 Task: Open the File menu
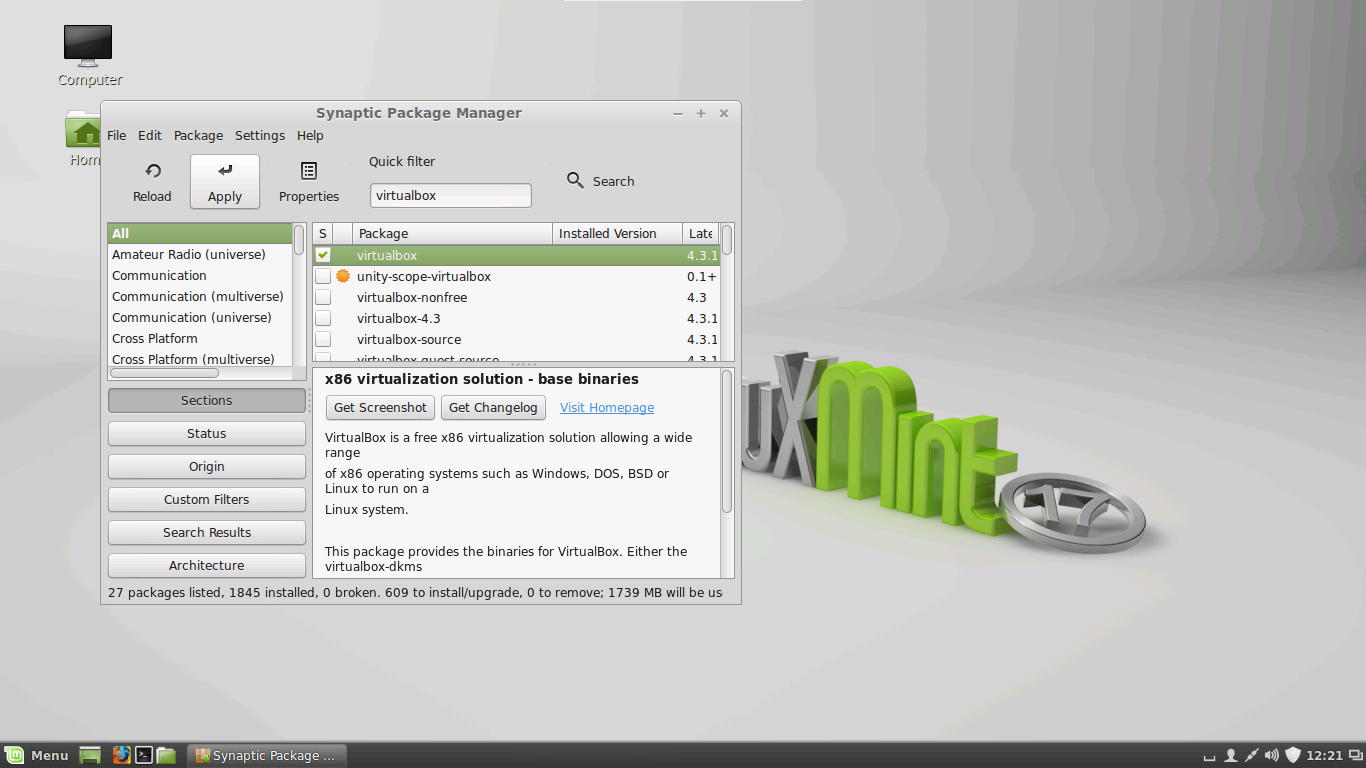(116, 135)
